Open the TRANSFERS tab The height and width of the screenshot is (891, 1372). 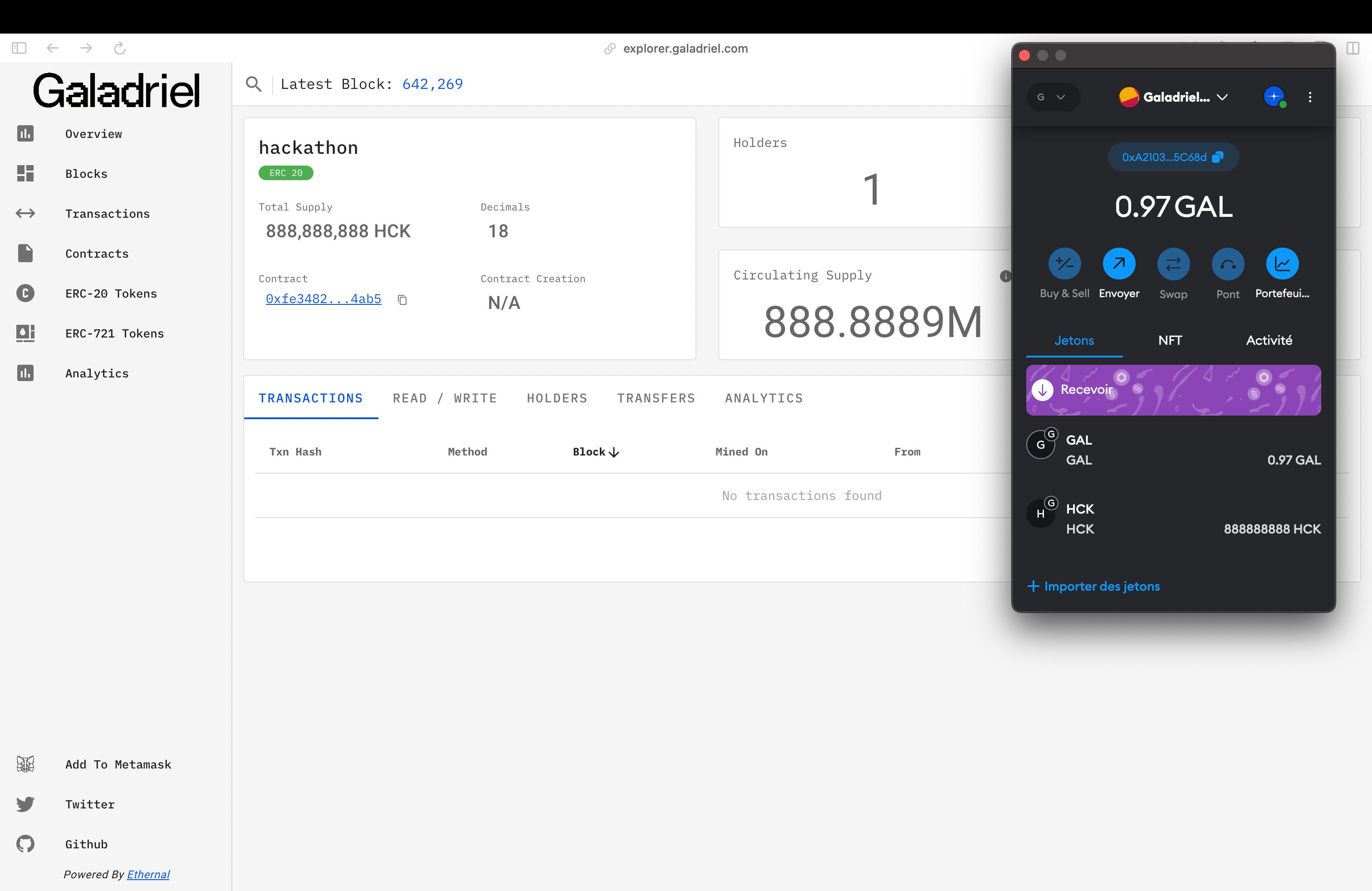pyautogui.click(x=656, y=398)
